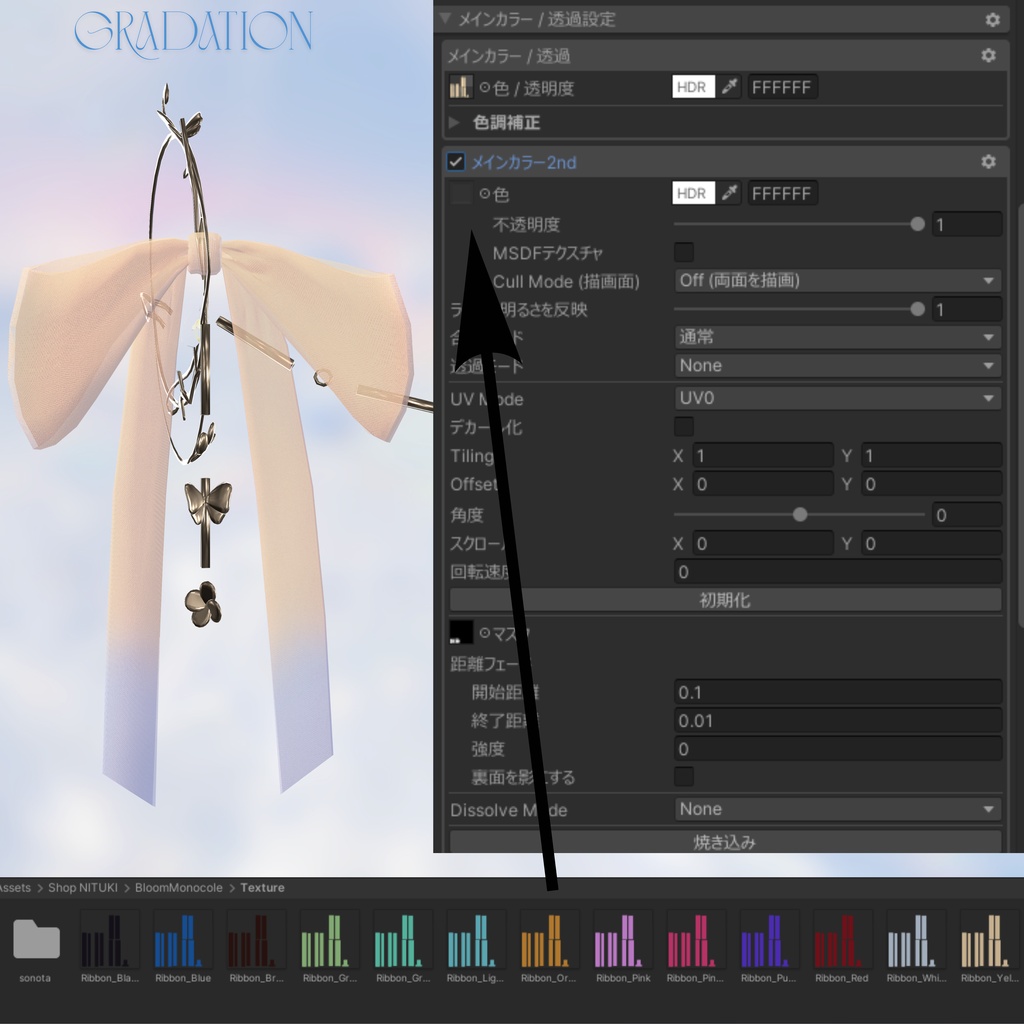Click the 強度 input field

pos(838,749)
